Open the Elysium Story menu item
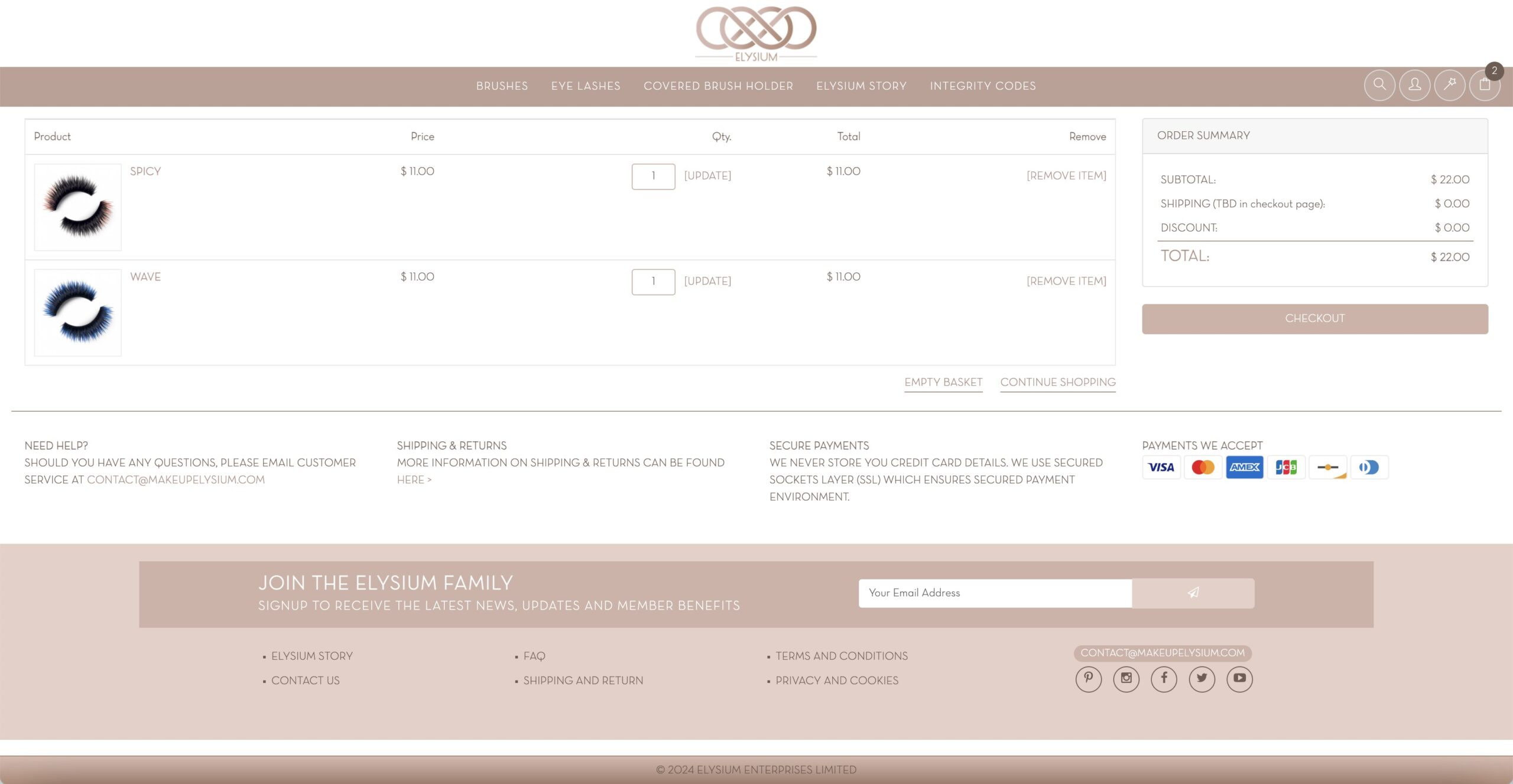Viewport: 1513px width, 784px height. 861,86
